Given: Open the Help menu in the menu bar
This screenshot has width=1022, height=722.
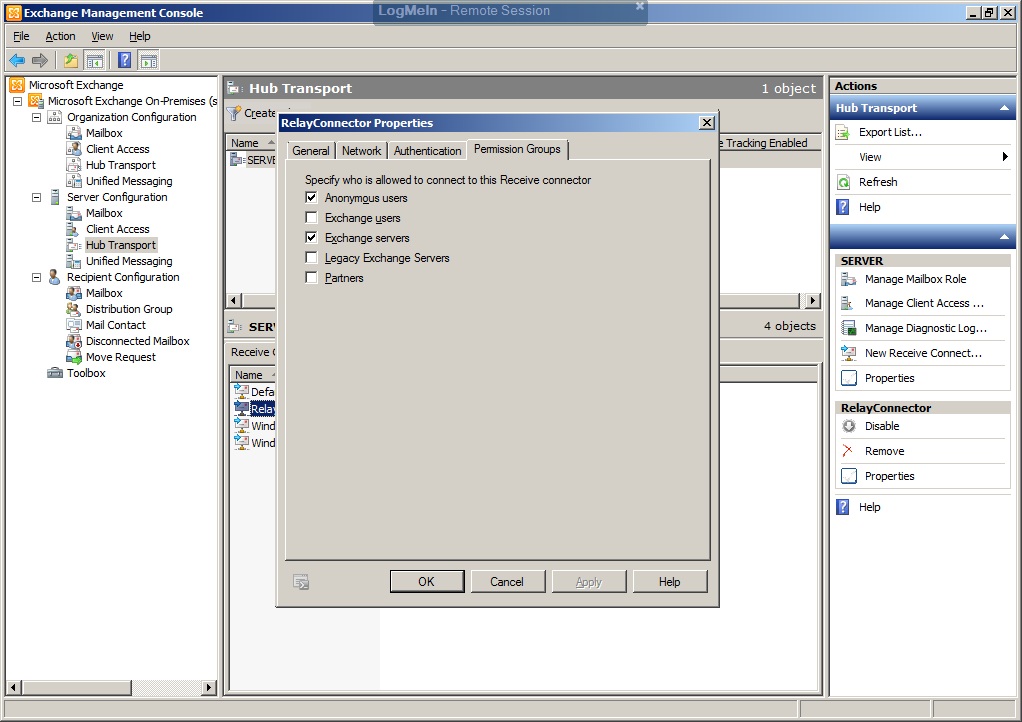Looking at the screenshot, I should 139,36.
